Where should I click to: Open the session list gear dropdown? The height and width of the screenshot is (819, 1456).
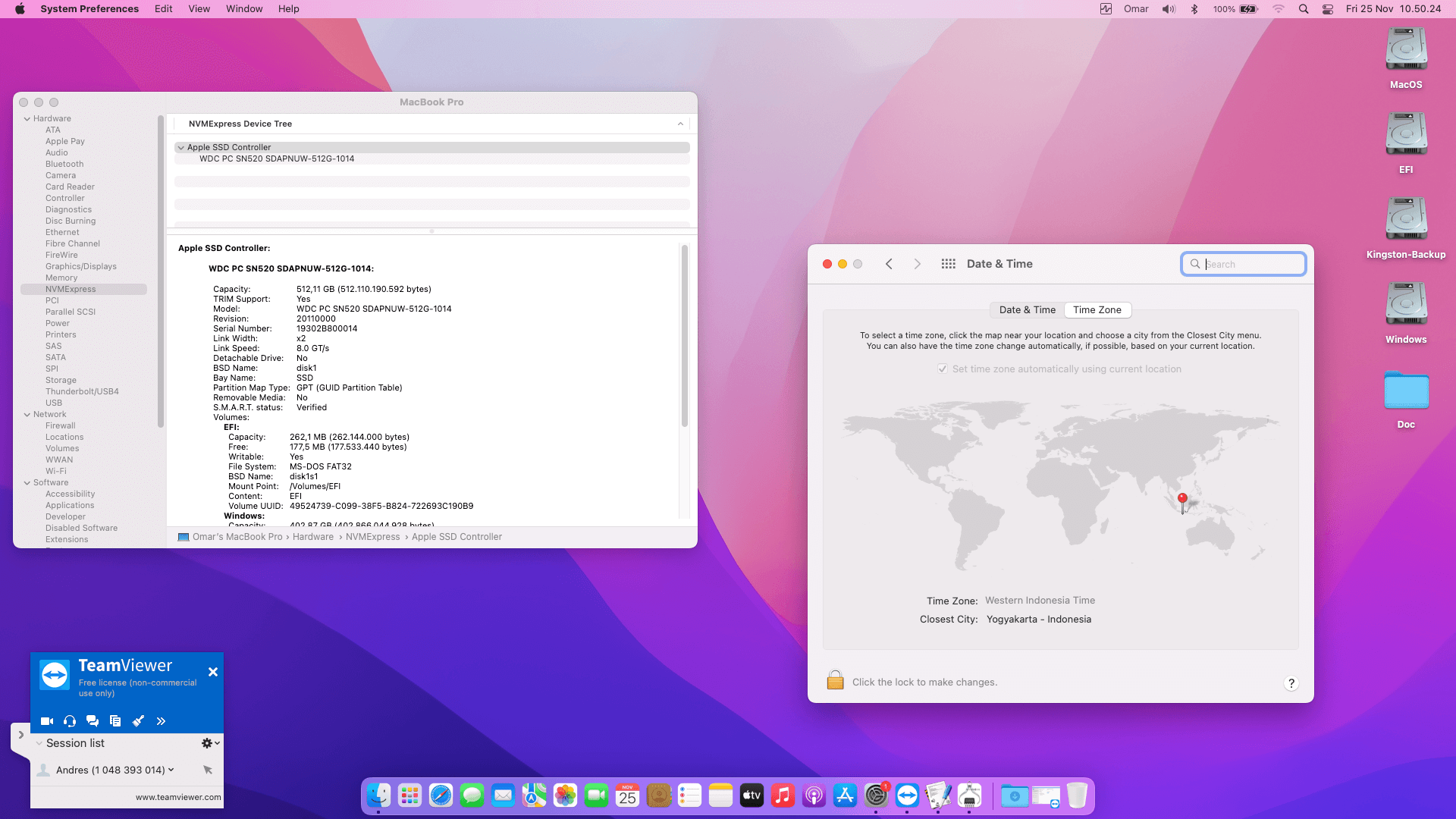coord(210,743)
